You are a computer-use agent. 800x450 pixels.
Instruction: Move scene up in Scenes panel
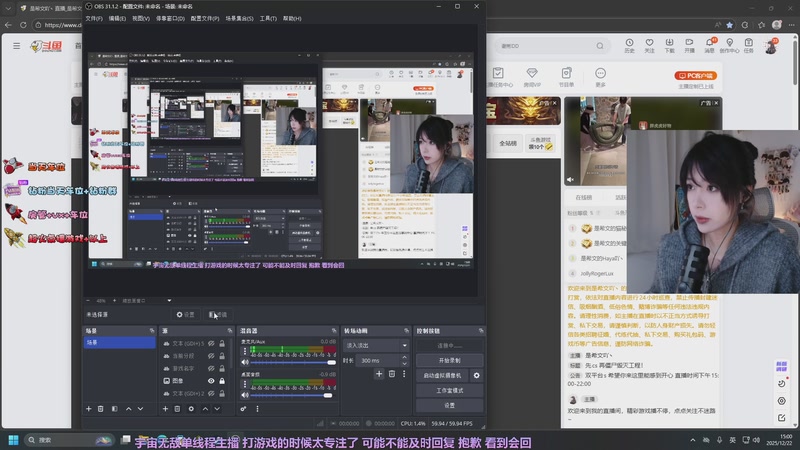pos(129,409)
